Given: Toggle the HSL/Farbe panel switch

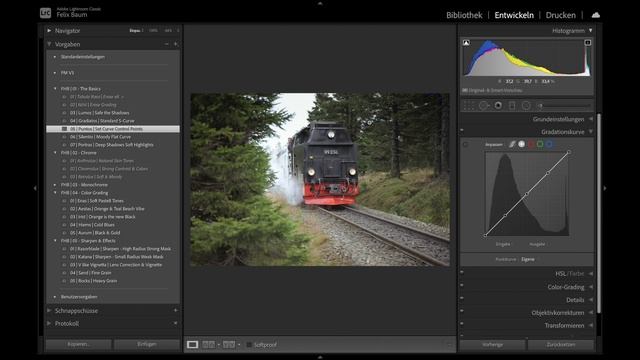Looking at the screenshot, I should click(x=462, y=272).
